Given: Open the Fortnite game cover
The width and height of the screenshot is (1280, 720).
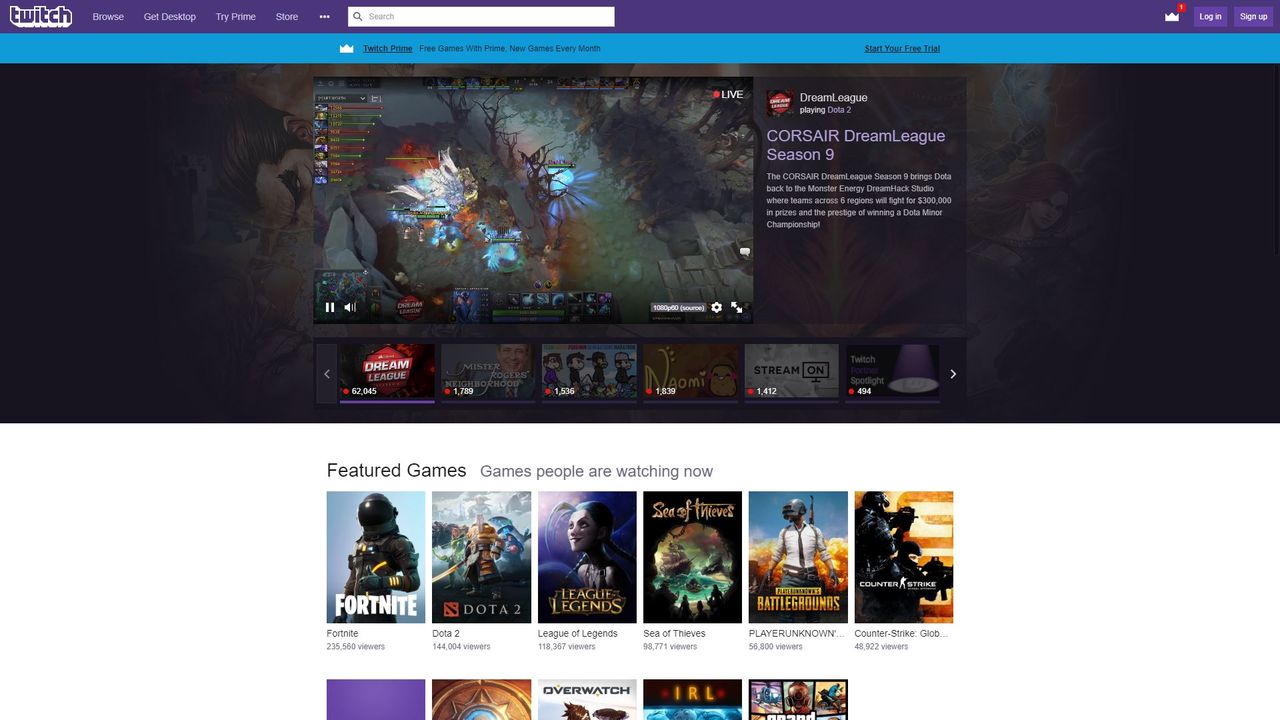Looking at the screenshot, I should 376,557.
